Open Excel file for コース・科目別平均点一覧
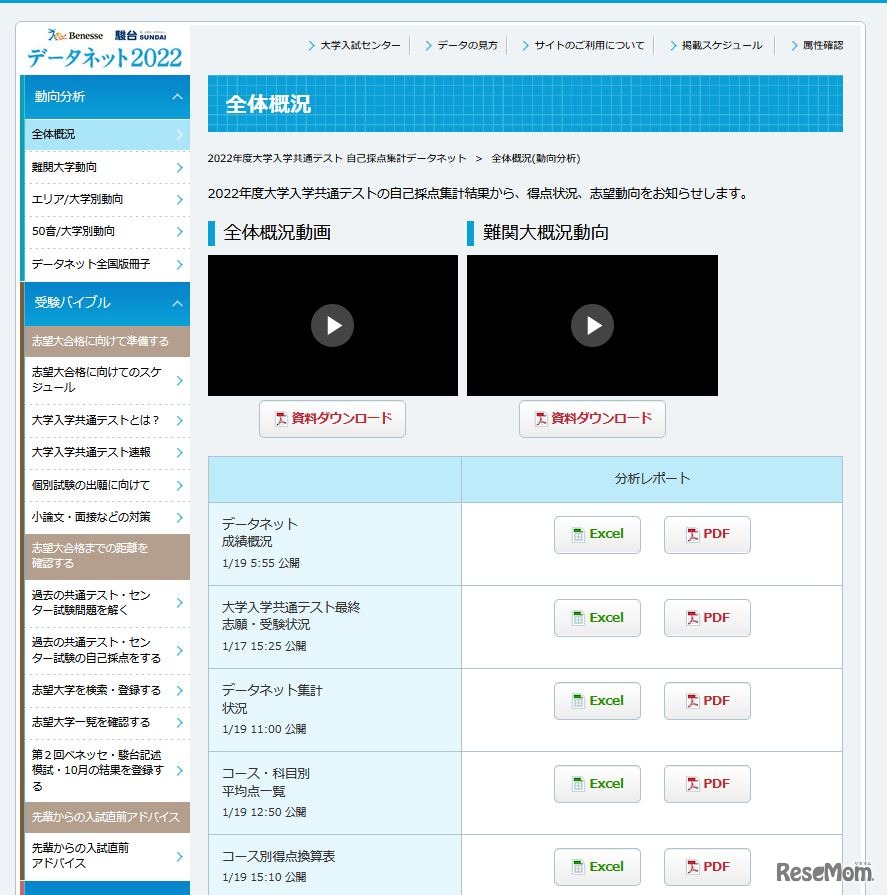The image size is (887, 895). (x=597, y=784)
